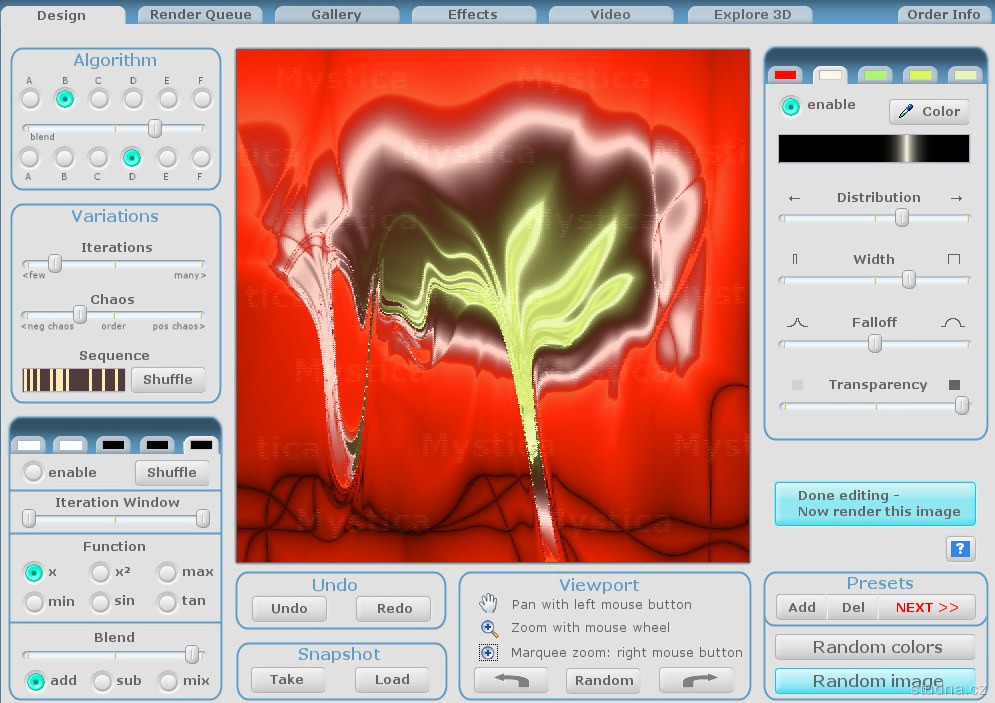
Task: Select the second white function layer tab
Action: [x=70, y=445]
